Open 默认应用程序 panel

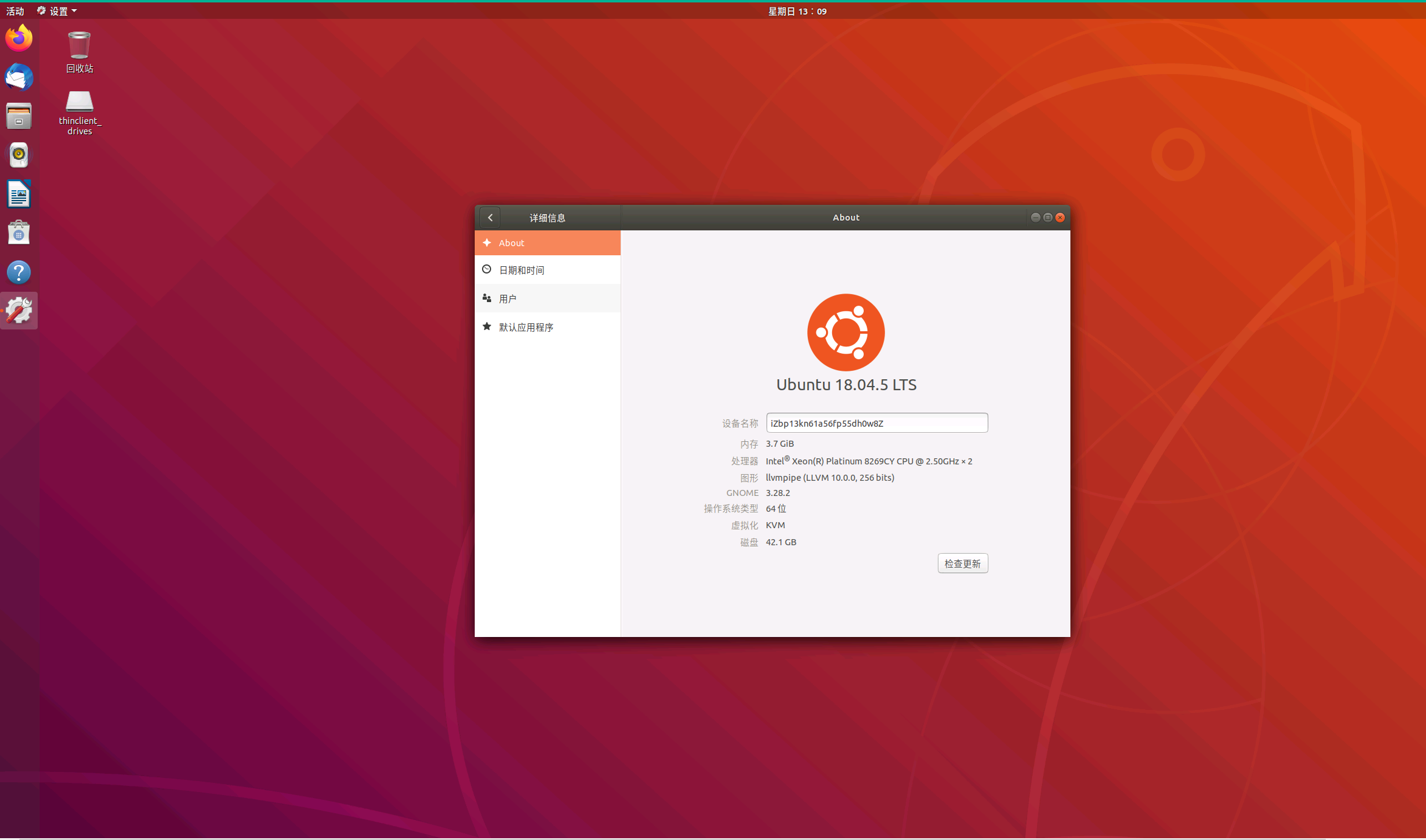click(x=548, y=327)
